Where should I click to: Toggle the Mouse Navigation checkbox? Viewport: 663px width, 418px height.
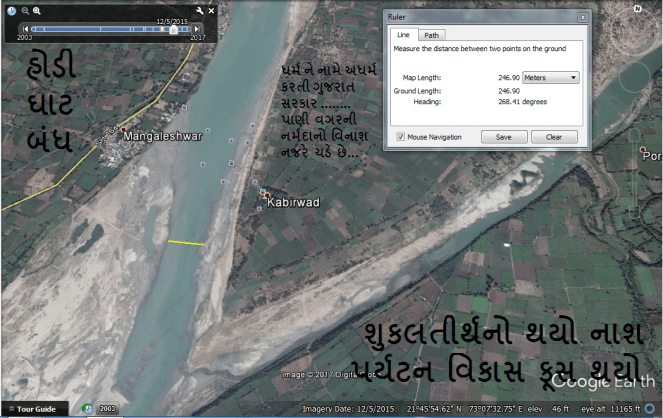point(401,136)
